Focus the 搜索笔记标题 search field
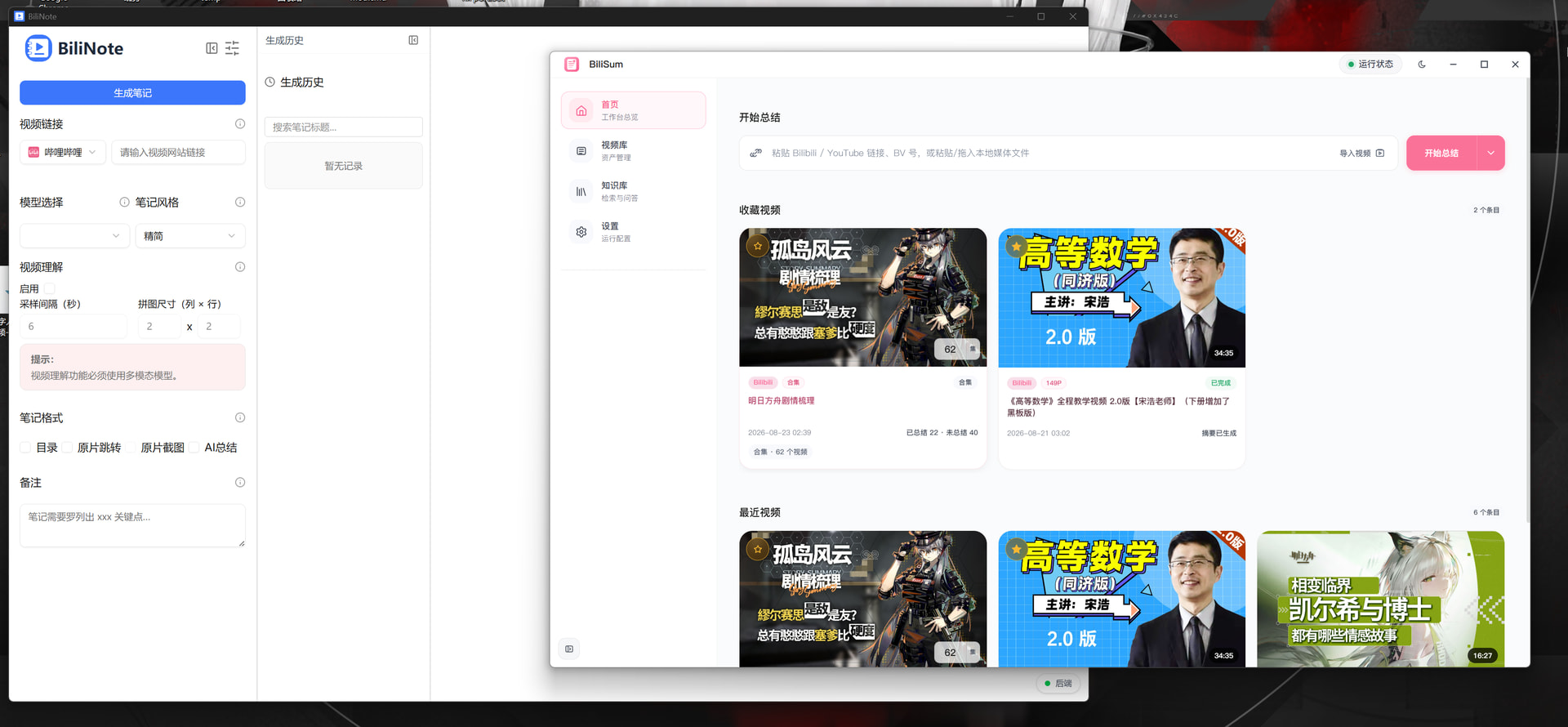The width and height of the screenshot is (1568, 727). (344, 127)
